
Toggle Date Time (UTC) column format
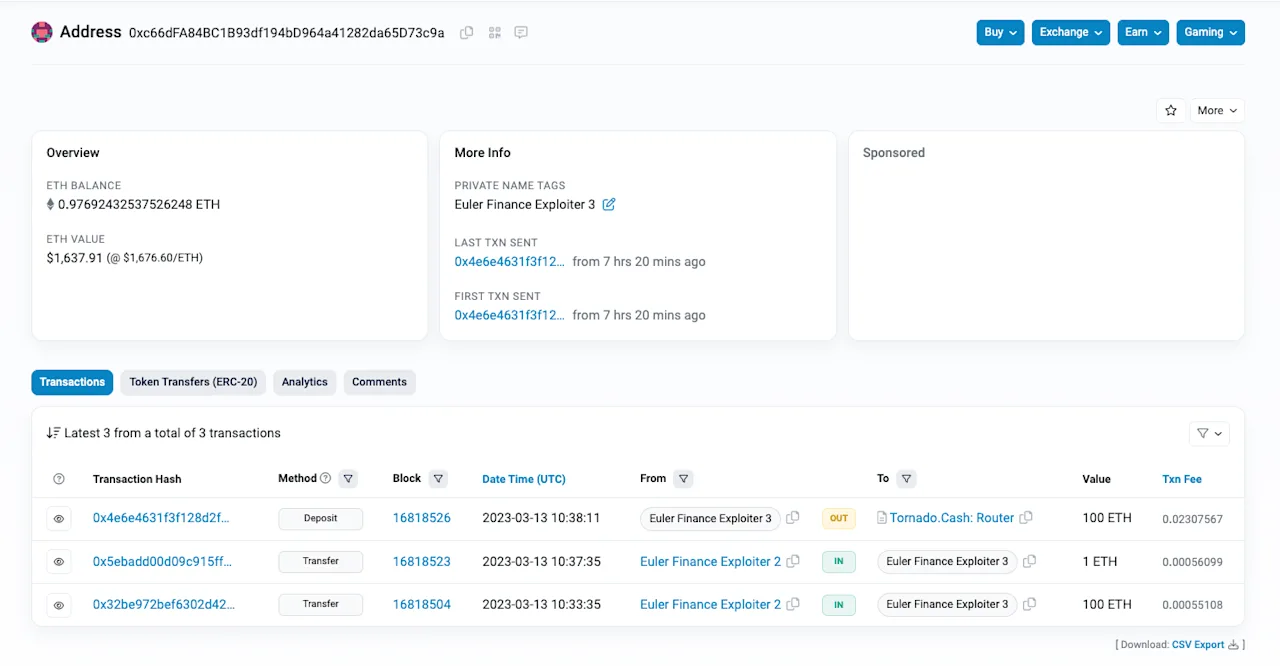pos(524,479)
